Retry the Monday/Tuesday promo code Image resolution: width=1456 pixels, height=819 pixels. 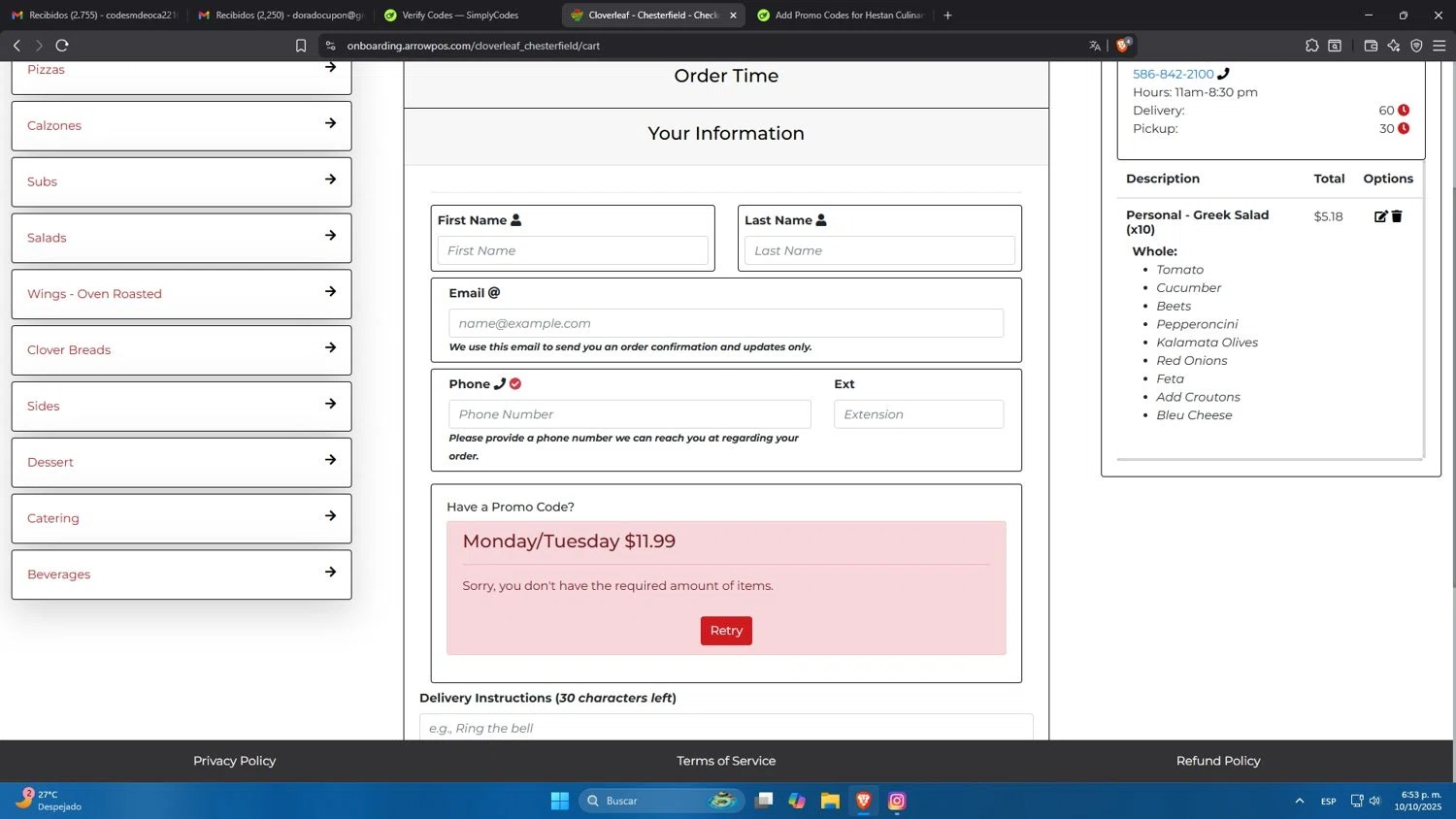point(726,631)
